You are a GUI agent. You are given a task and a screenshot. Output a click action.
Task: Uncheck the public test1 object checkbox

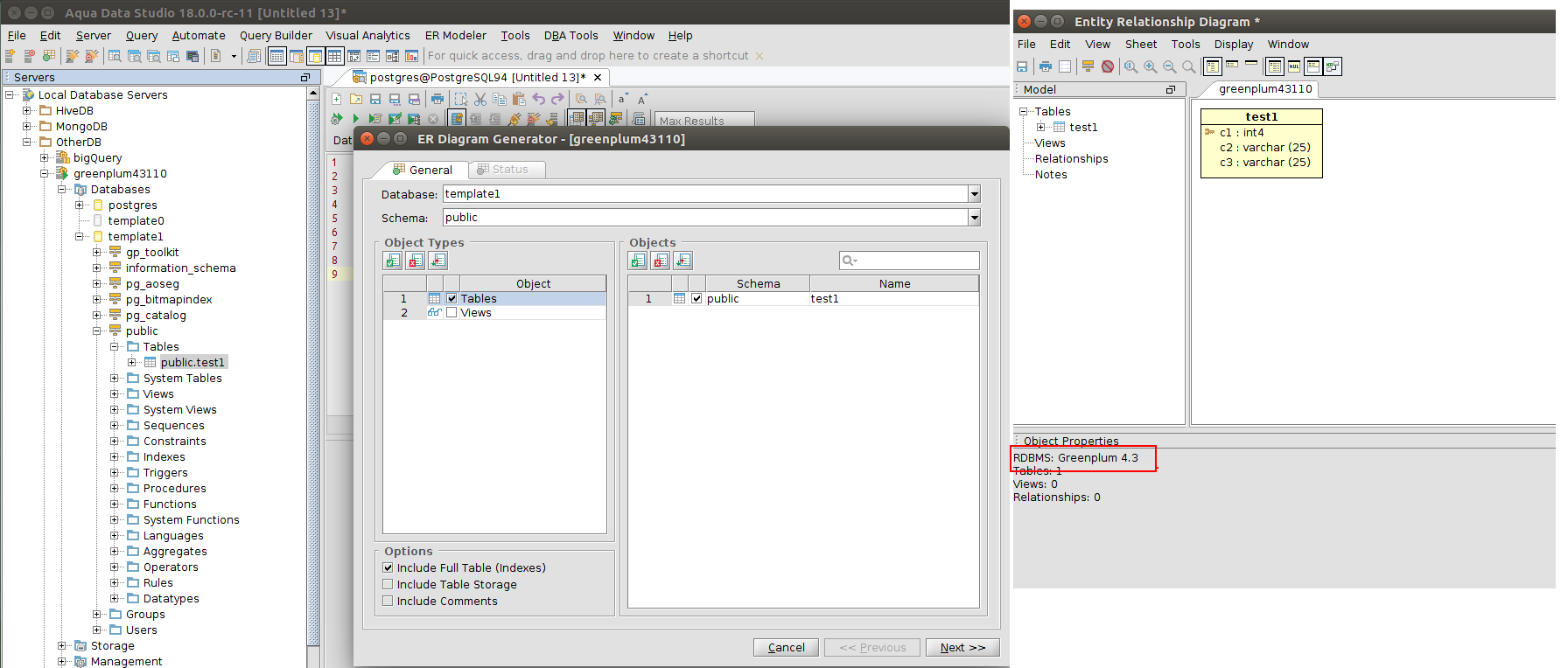coord(696,298)
